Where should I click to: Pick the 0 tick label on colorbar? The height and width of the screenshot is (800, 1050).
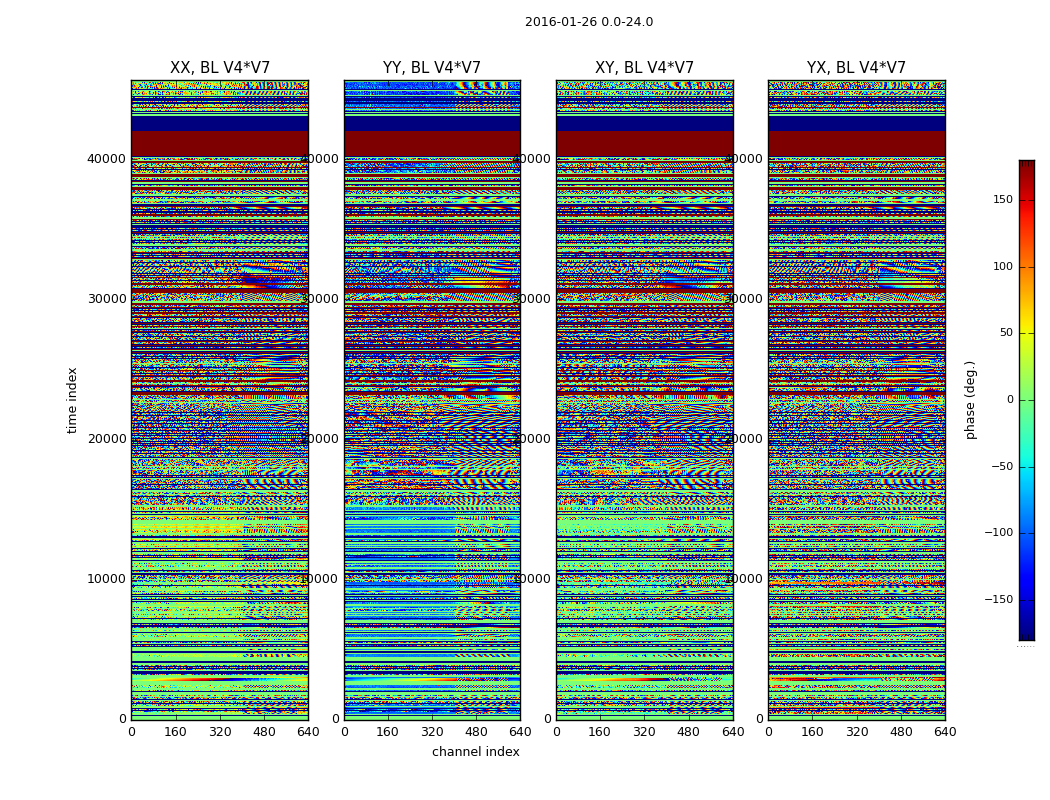tap(1009, 400)
